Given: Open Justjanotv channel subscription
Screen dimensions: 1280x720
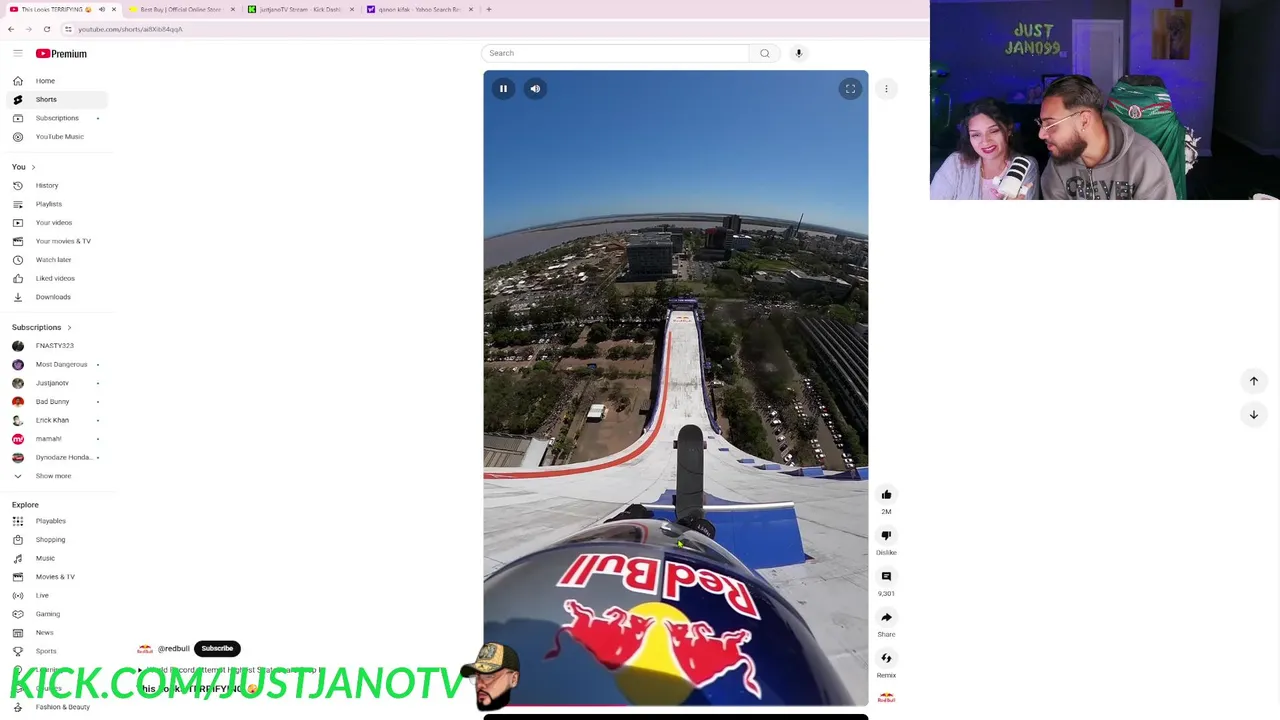Looking at the screenshot, I should 55,383.
